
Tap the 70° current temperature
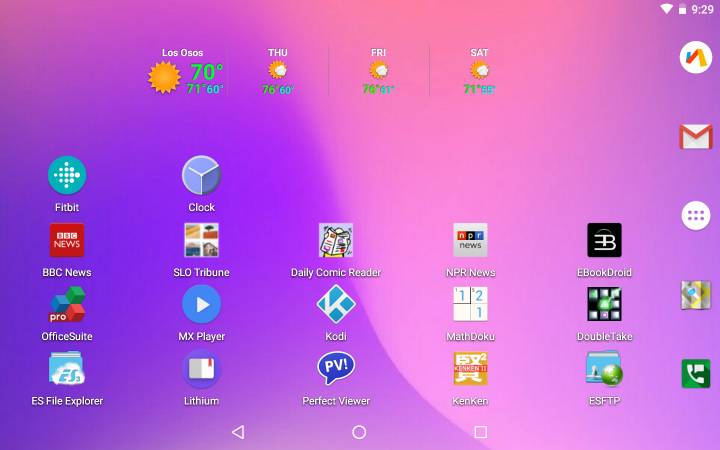click(207, 72)
